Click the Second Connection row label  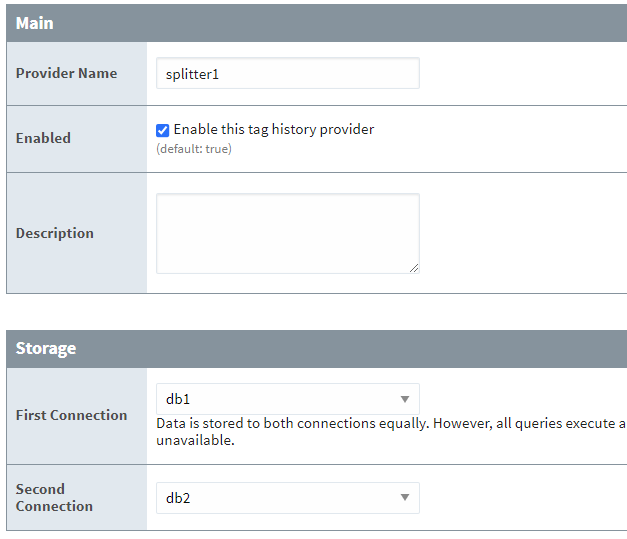[54, 497]
